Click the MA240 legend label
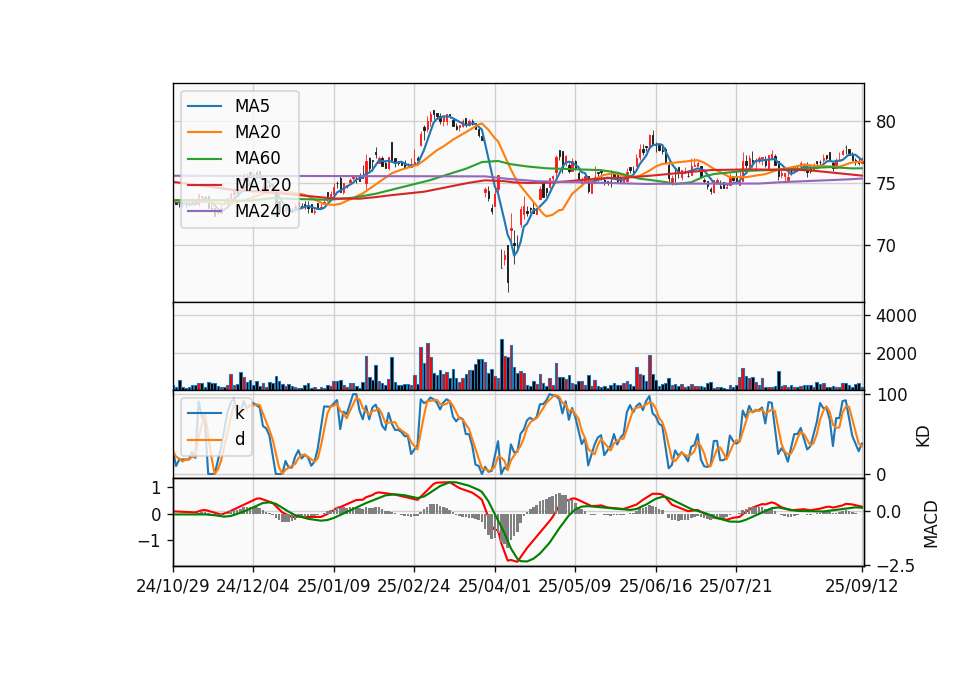960x690 pixels. [x=263, y=211]
